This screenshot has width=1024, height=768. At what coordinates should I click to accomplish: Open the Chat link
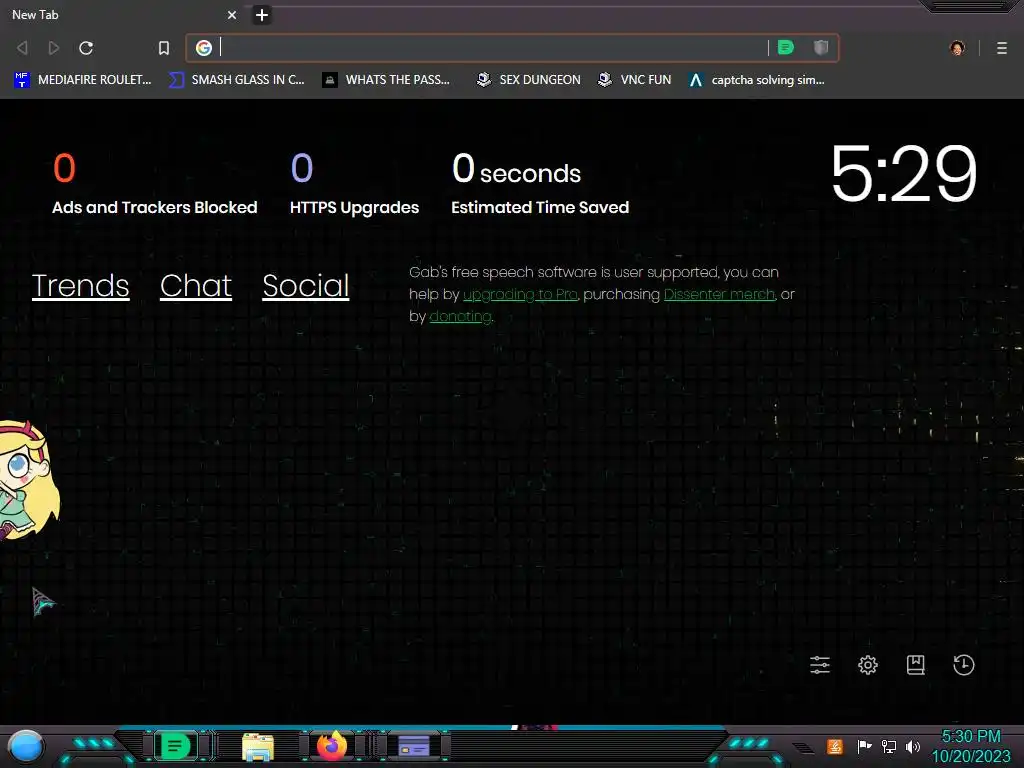coord(196,286)
